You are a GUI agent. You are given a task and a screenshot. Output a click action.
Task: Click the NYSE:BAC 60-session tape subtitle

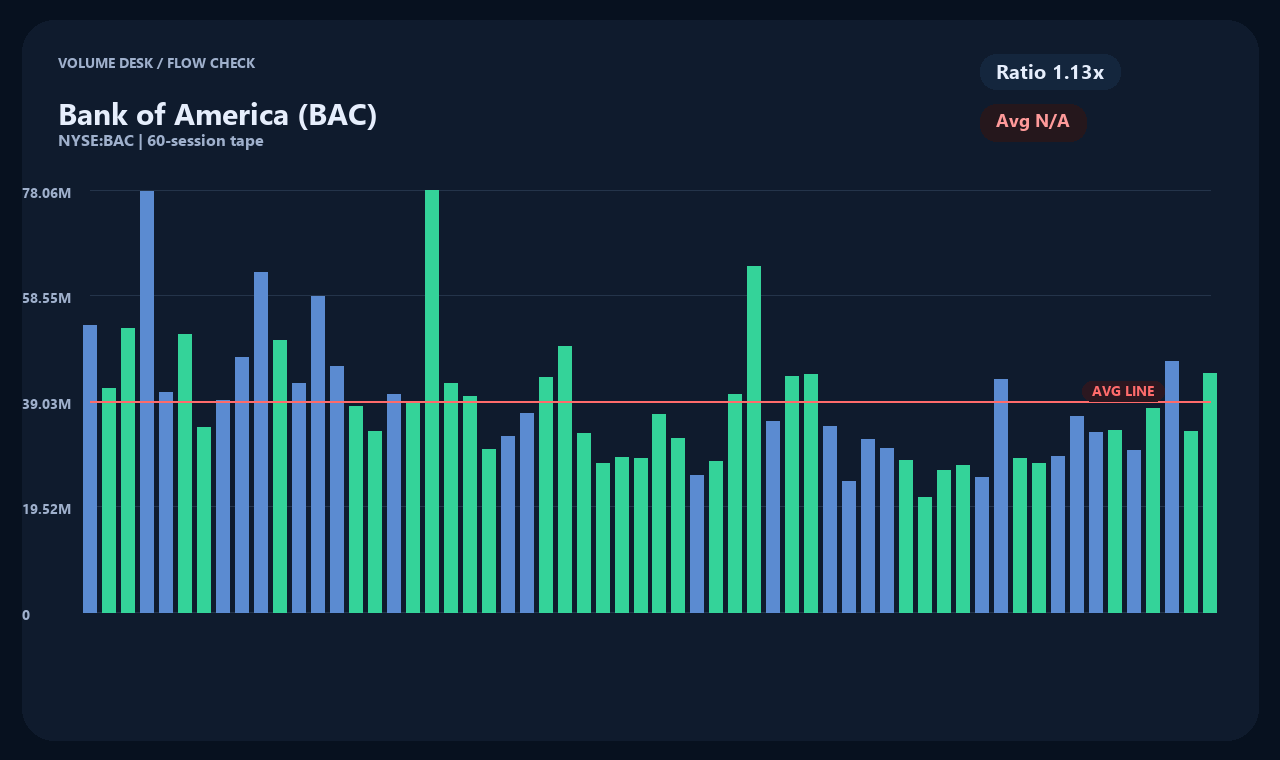[x=161, y=141]
